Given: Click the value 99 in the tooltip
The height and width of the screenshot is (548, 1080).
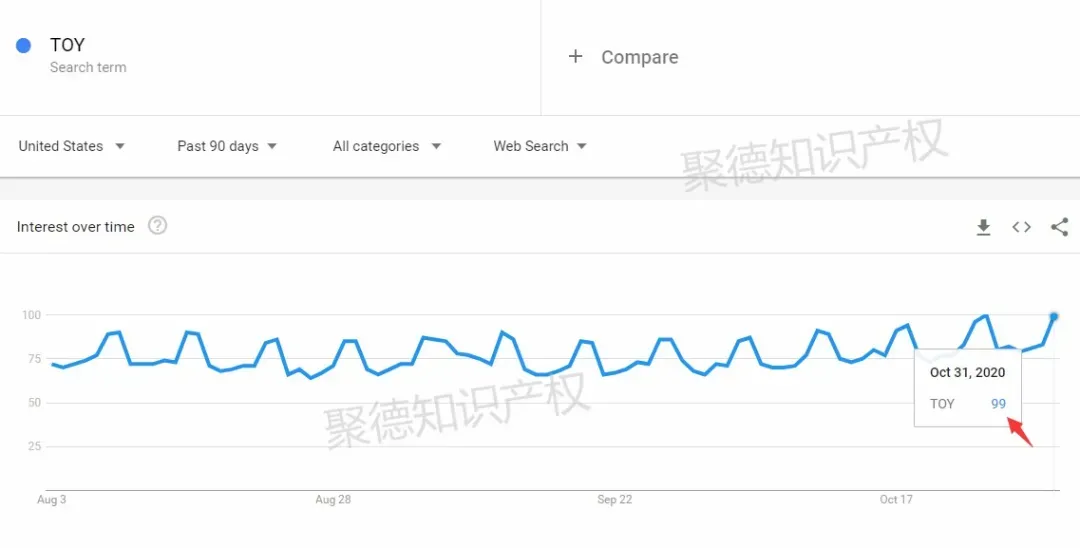Looking at the screenshot, I should (x=999, y=404).
